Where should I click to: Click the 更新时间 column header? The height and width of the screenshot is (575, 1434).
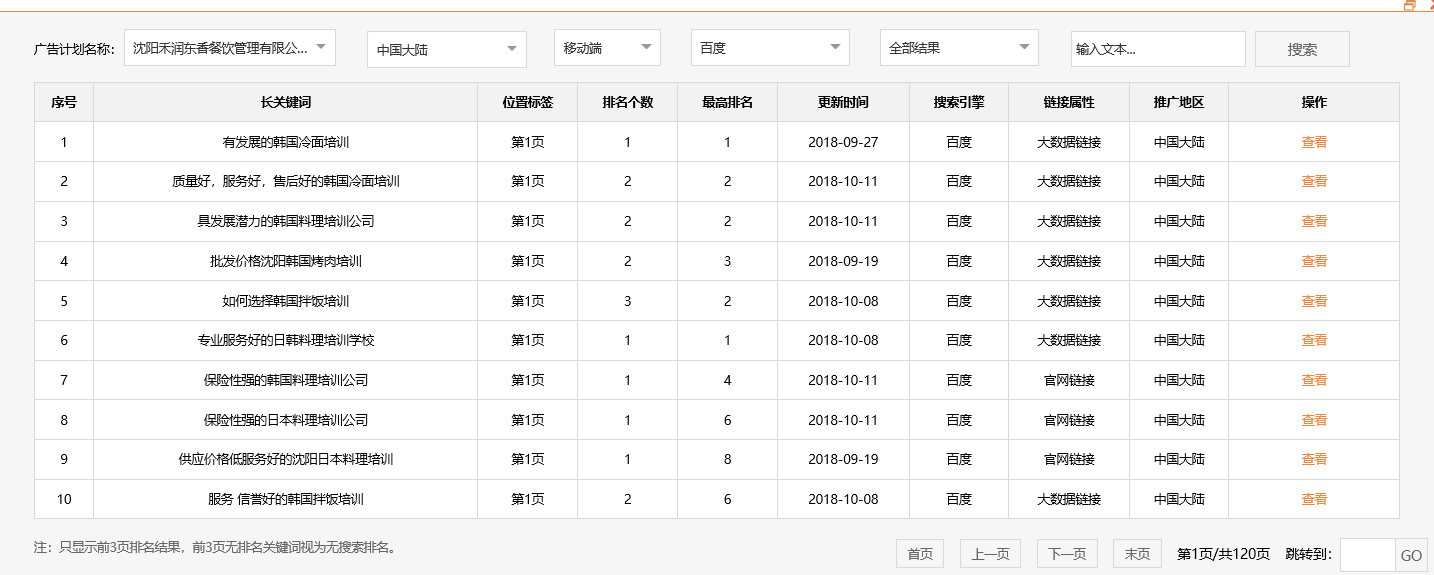coord(843,102)
